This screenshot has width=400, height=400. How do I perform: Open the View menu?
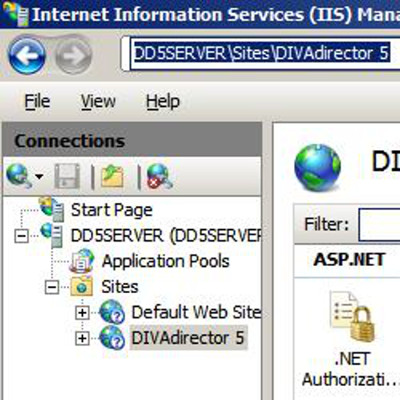(98, 101)
